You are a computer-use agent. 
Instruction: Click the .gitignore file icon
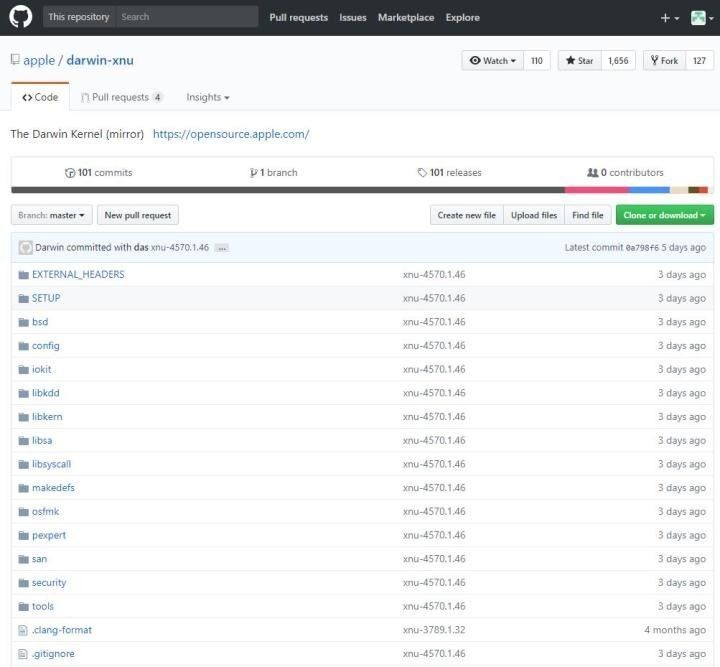point(23,654)
